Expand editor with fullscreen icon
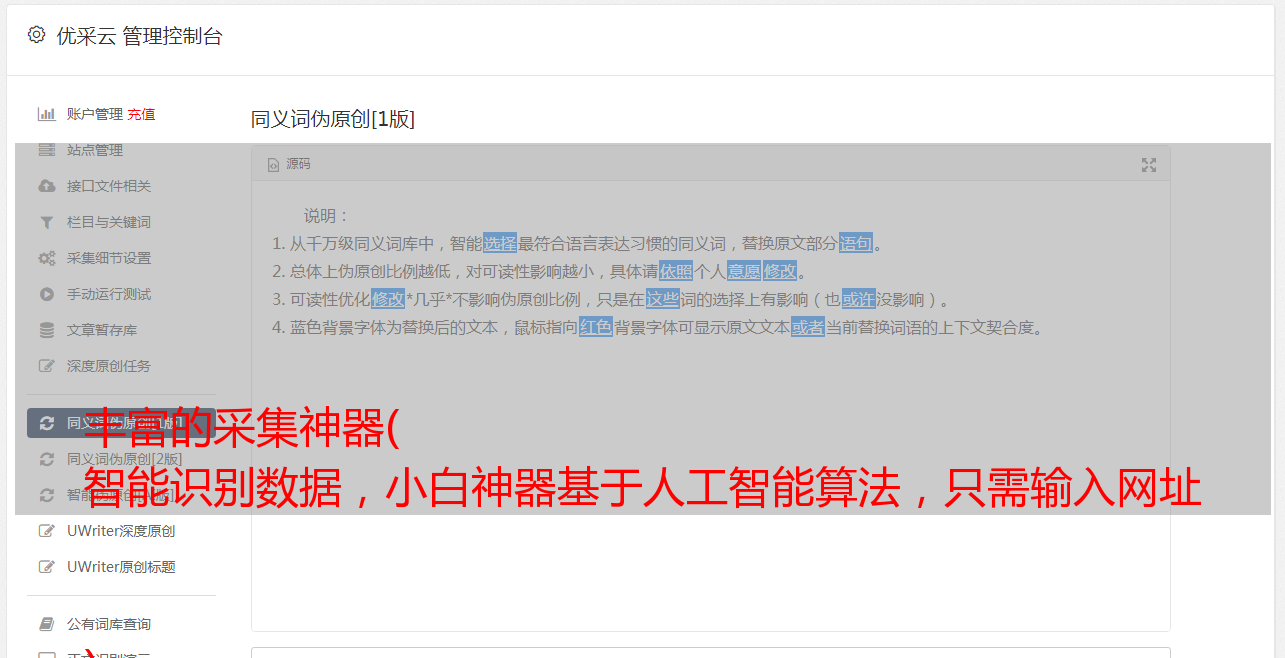 pyautogui.click(x=1149, y=165)
